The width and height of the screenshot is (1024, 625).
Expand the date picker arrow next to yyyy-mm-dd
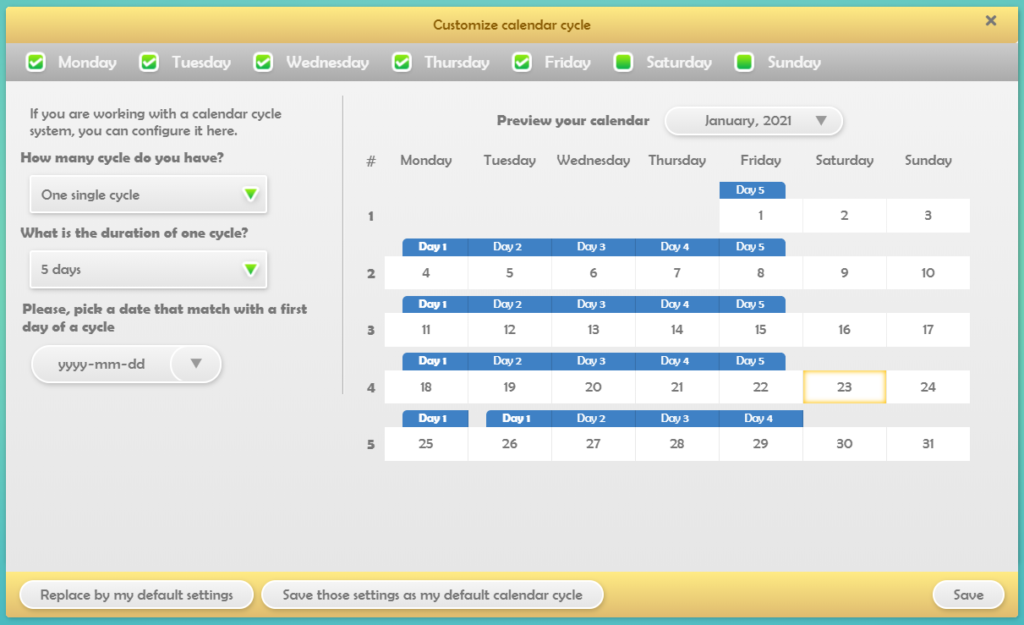(x=196, y=364)
